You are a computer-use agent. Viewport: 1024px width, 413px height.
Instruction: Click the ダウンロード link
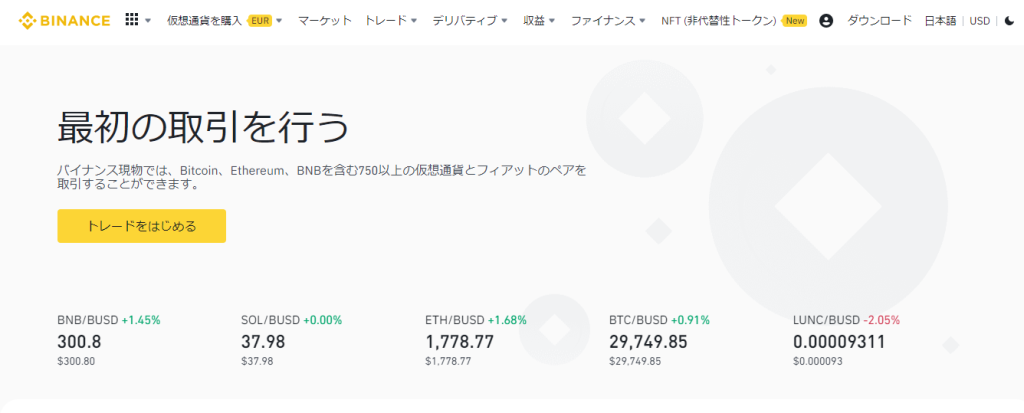pos(880,20)
